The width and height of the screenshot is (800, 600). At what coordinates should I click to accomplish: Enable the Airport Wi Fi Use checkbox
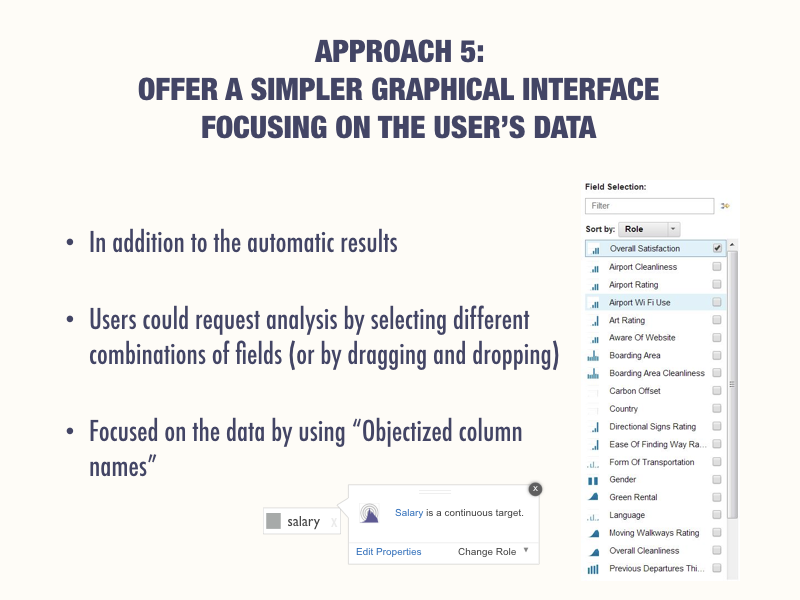coord(717,302)
